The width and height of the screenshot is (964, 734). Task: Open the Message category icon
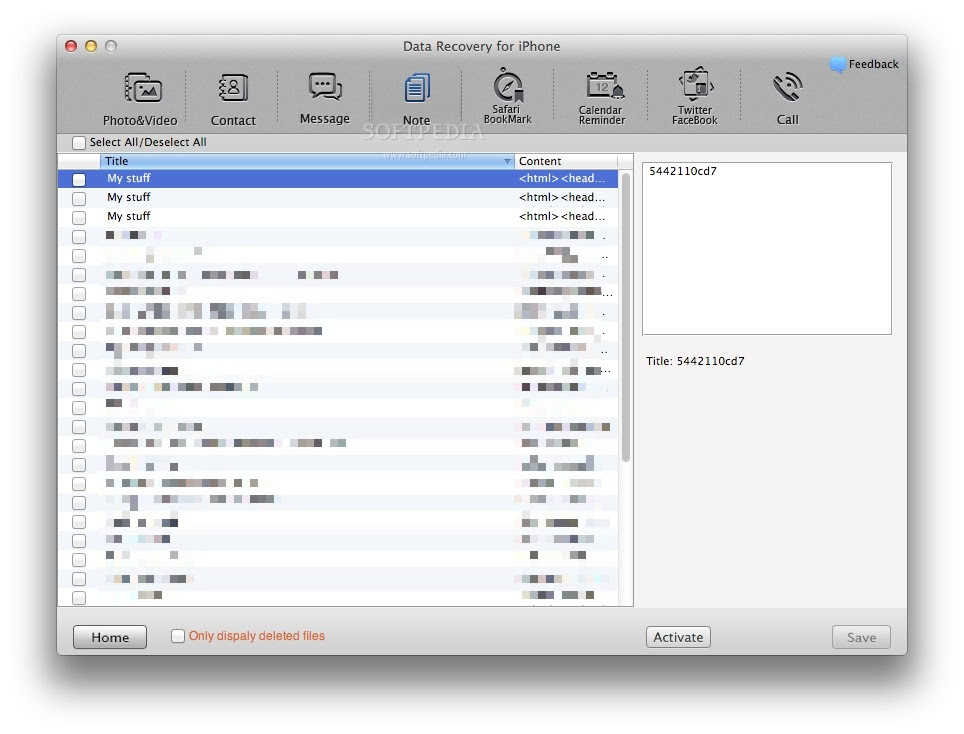point(325,87)
